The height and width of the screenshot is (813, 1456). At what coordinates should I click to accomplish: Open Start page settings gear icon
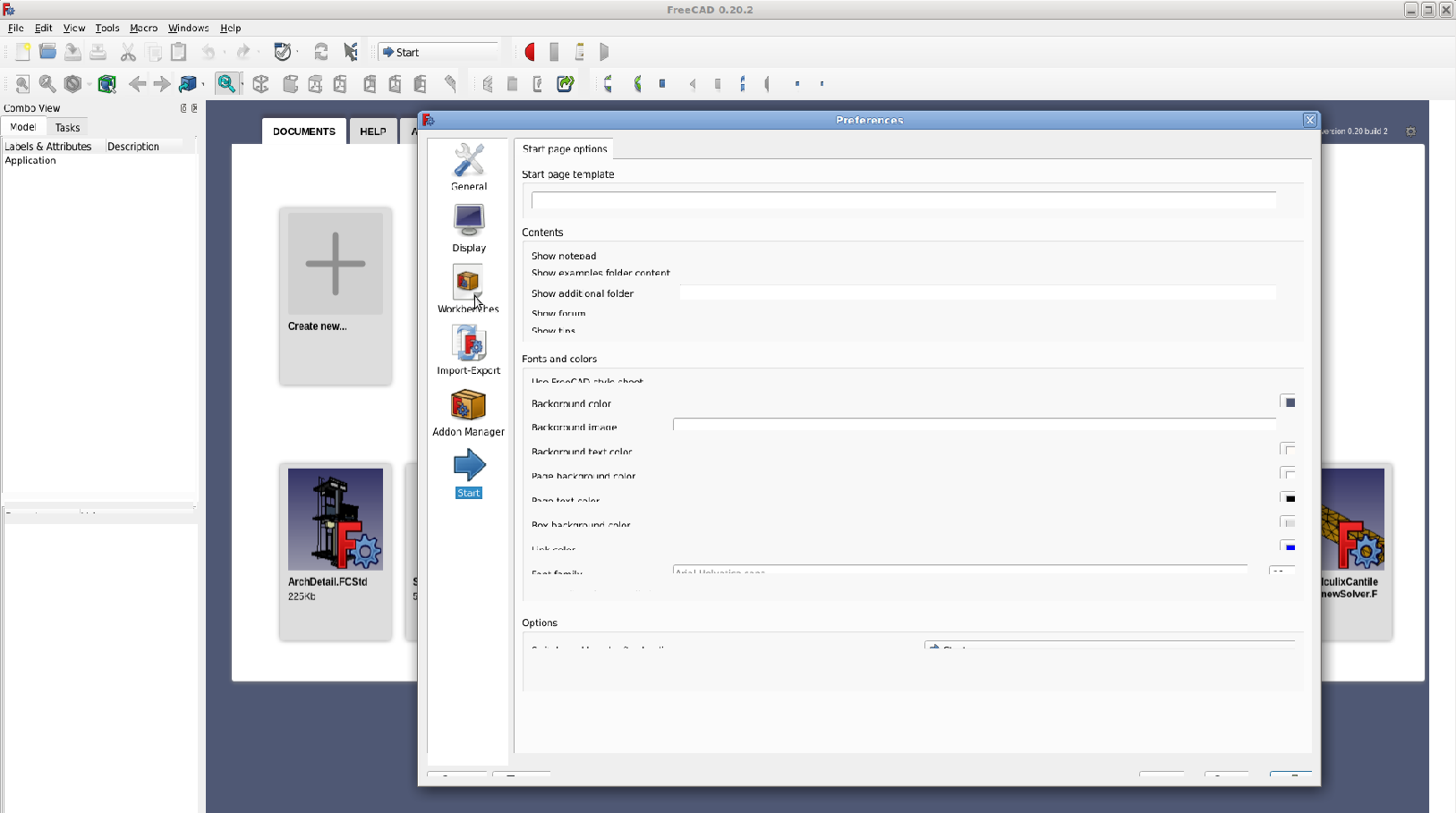1411,131
